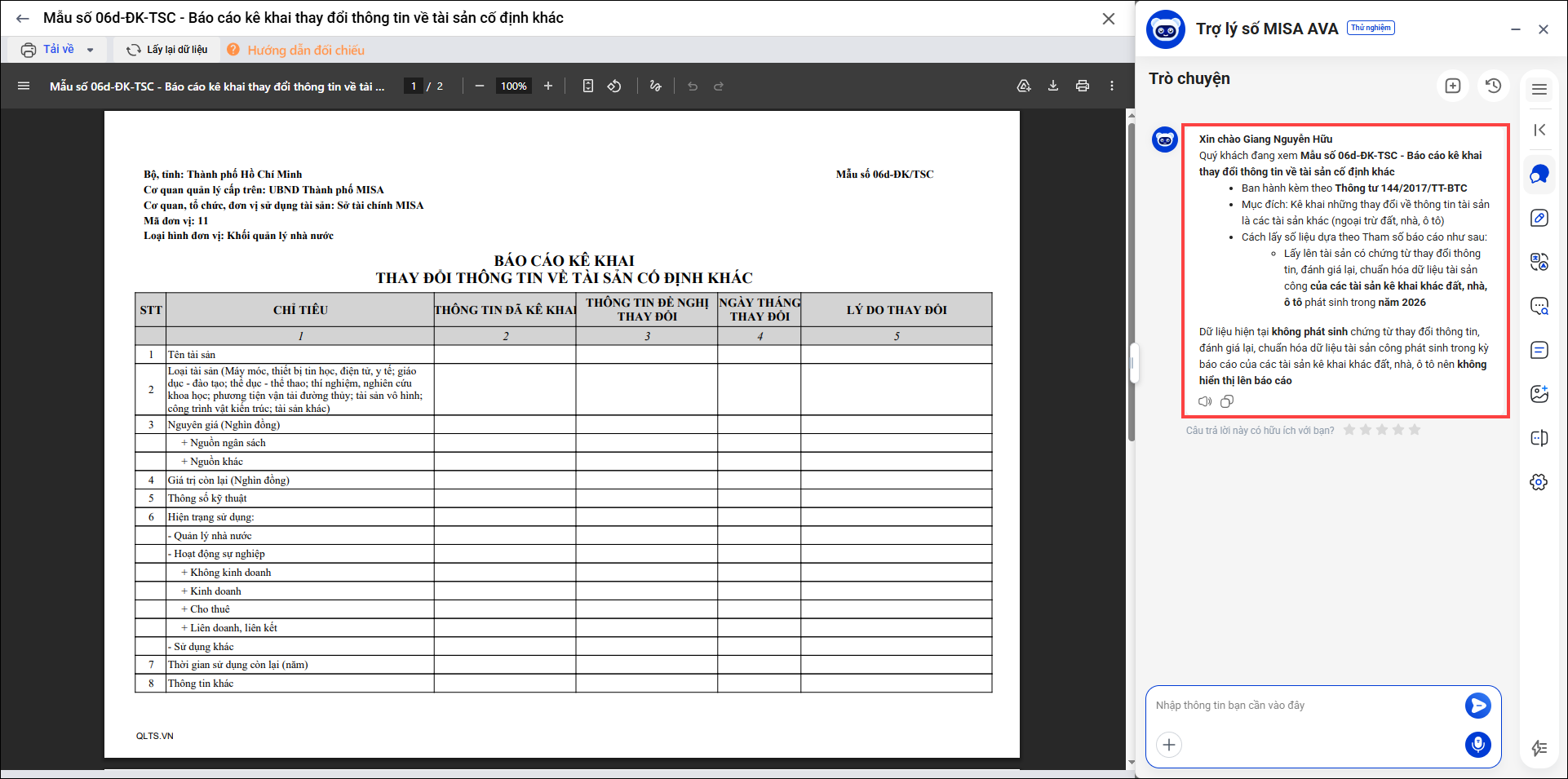Click the Thử nghiệm badge
Viewport: 1568px width, 779px height.
(1371, 28)
